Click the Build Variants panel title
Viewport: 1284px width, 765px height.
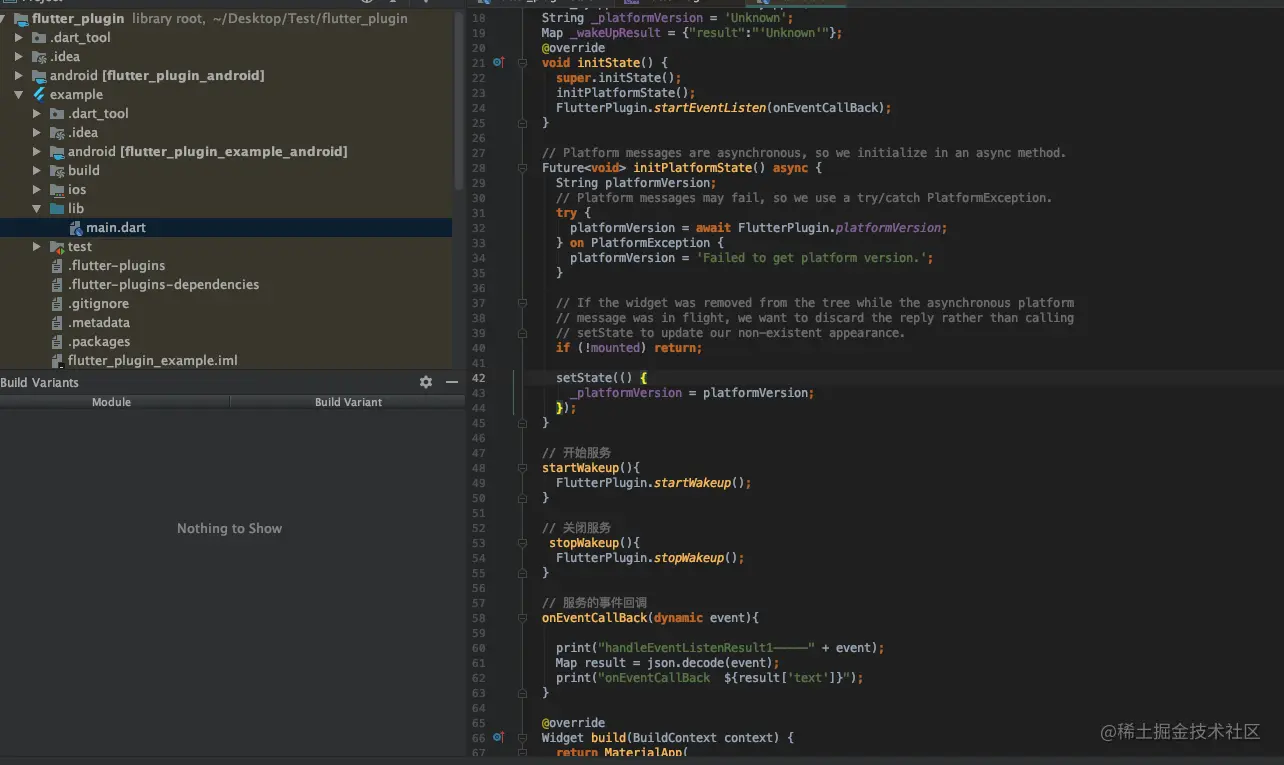point(40,382)
